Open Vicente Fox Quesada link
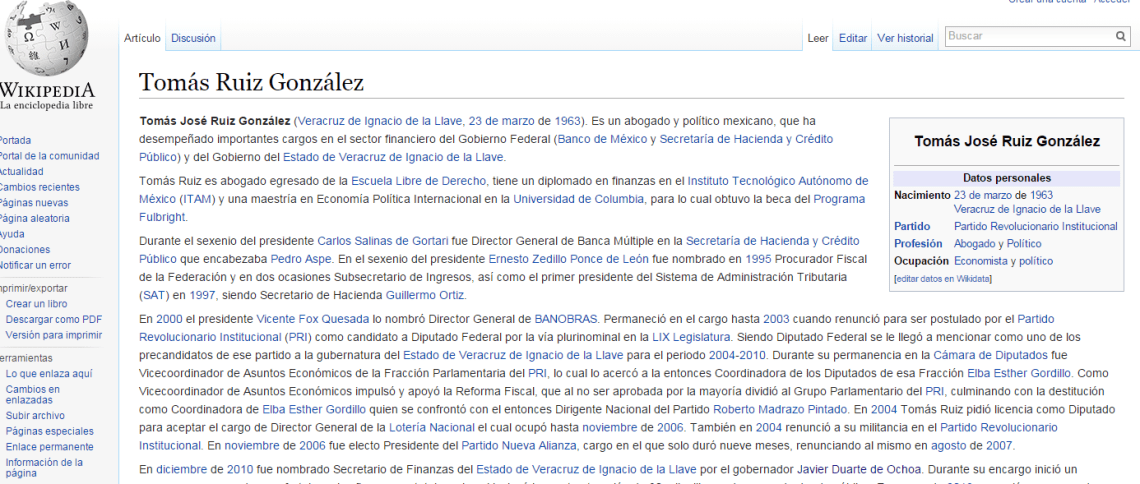This screenshot has width=1140, height=484. point(312,318)
